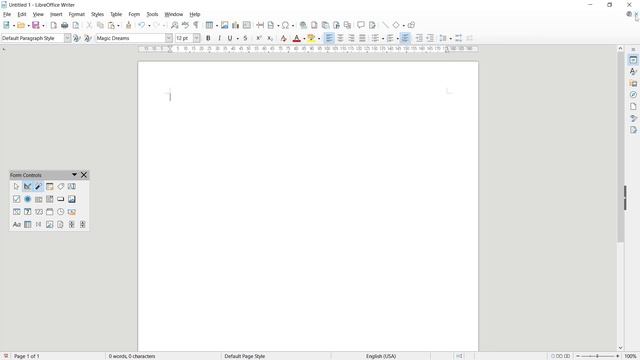Insert a chart from the toolbar
640x360 pixels.
click(x=236, y=25)
